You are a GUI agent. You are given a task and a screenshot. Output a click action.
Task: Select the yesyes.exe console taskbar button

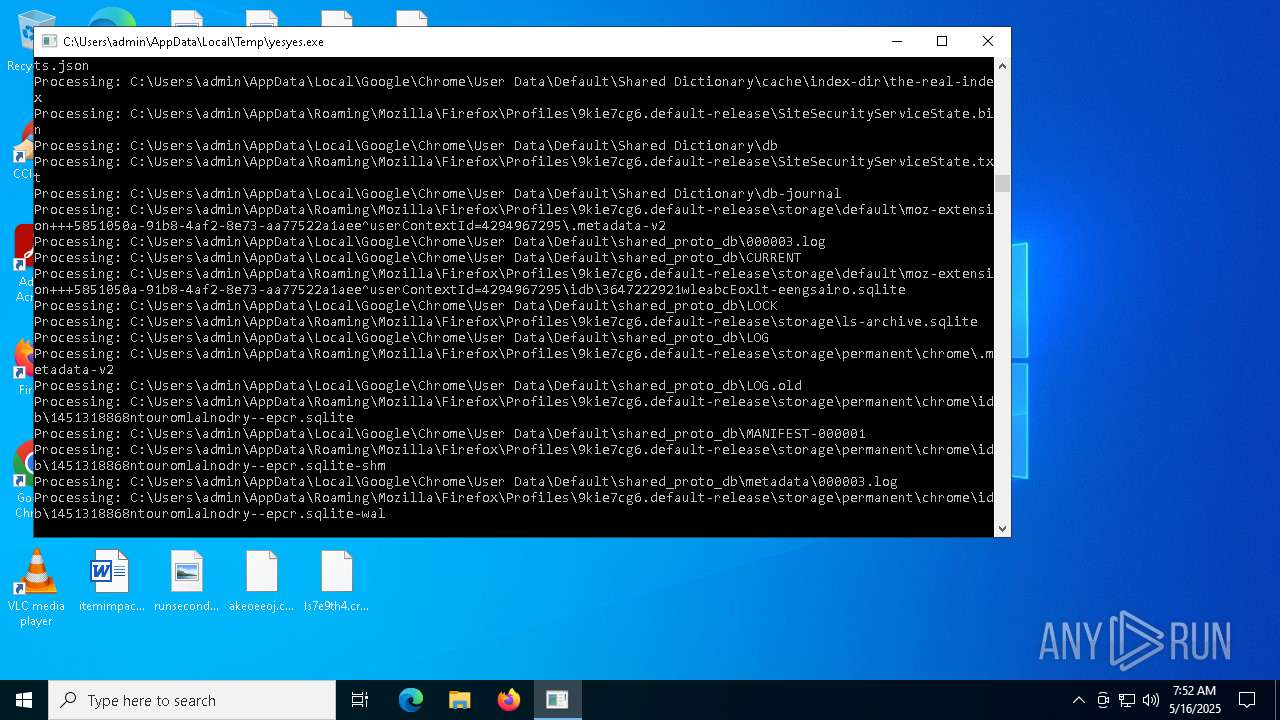coord(557,700)
